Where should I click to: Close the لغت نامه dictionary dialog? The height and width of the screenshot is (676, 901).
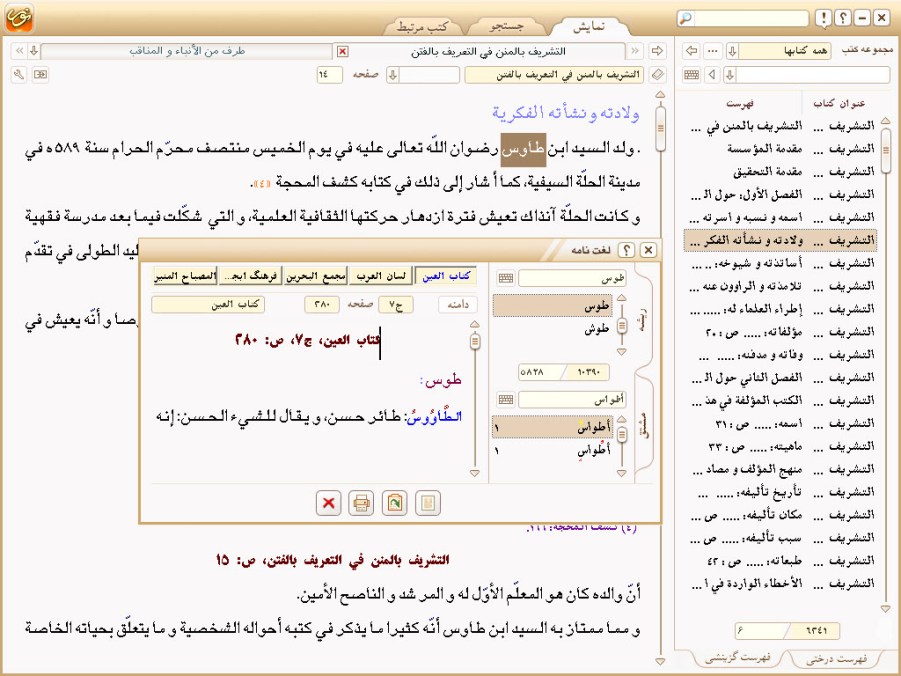pos(648,250)
